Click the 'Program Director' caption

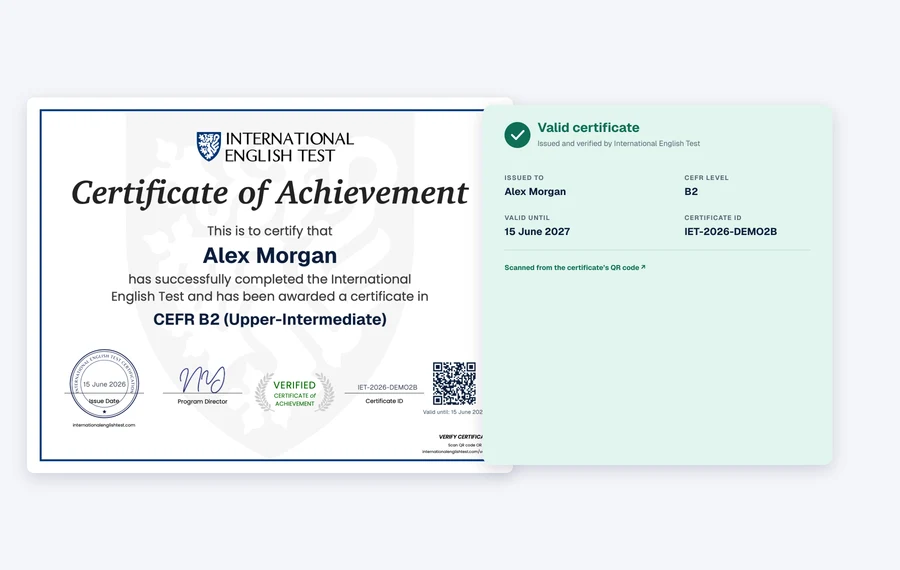pyautogui.click(x=203, y=402)
